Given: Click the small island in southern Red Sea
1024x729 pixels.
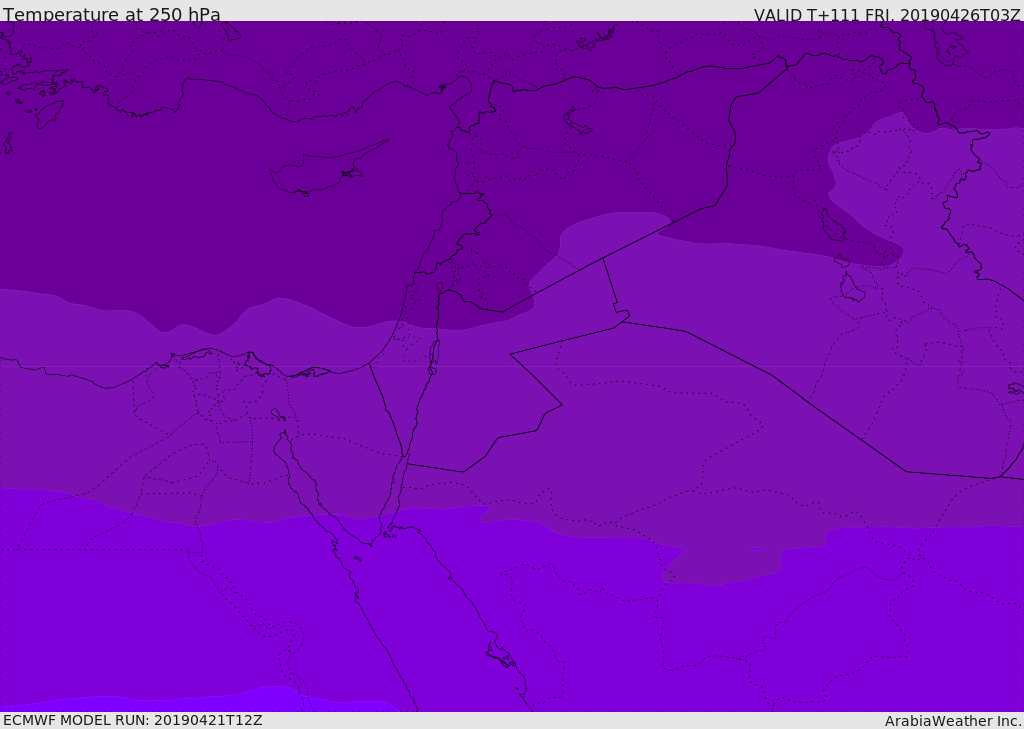Looking at the screenshot, I should click(x=501, y=655).
